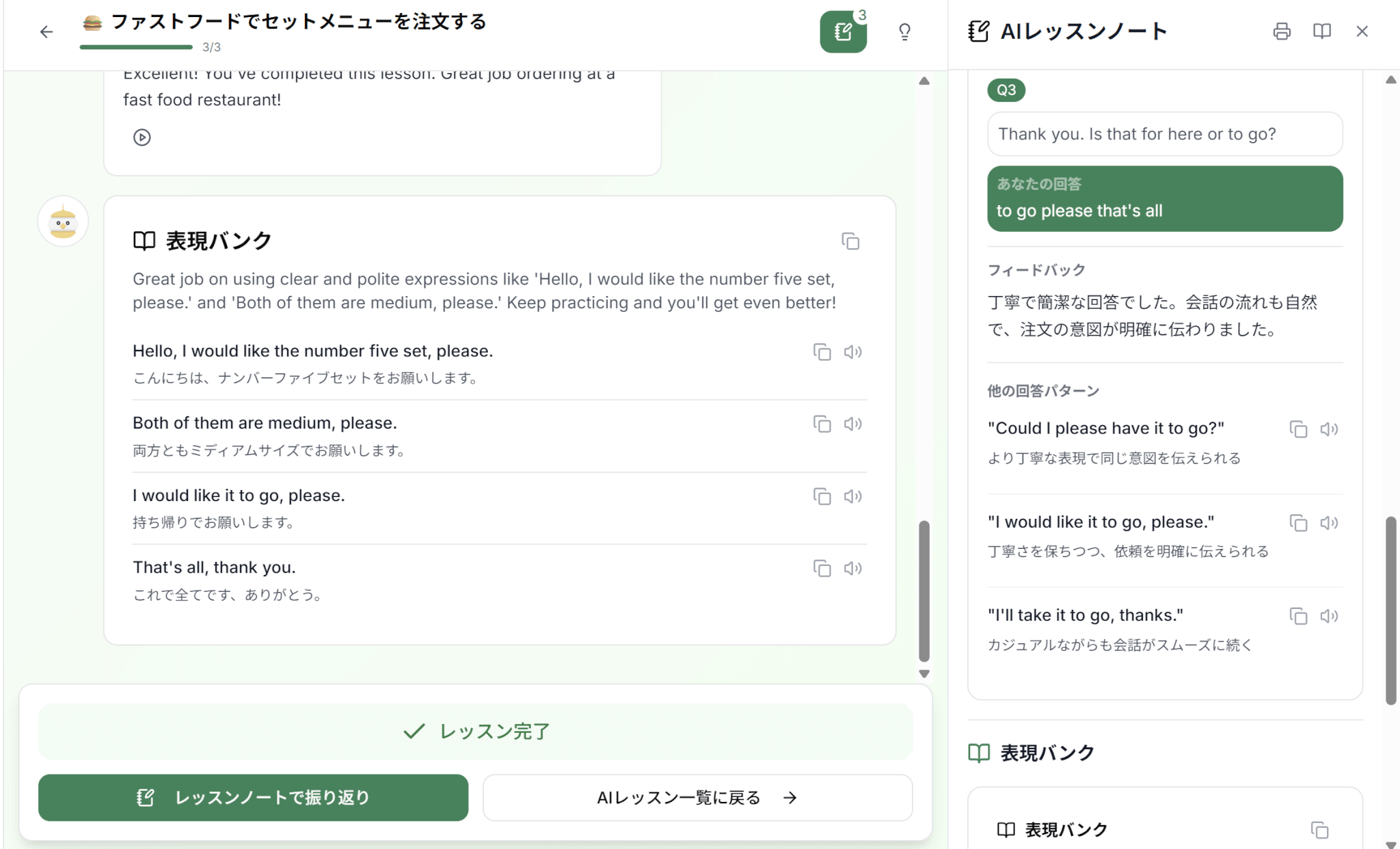Play audio of the completion message
1400x849 pixels.
pos(142,137)
